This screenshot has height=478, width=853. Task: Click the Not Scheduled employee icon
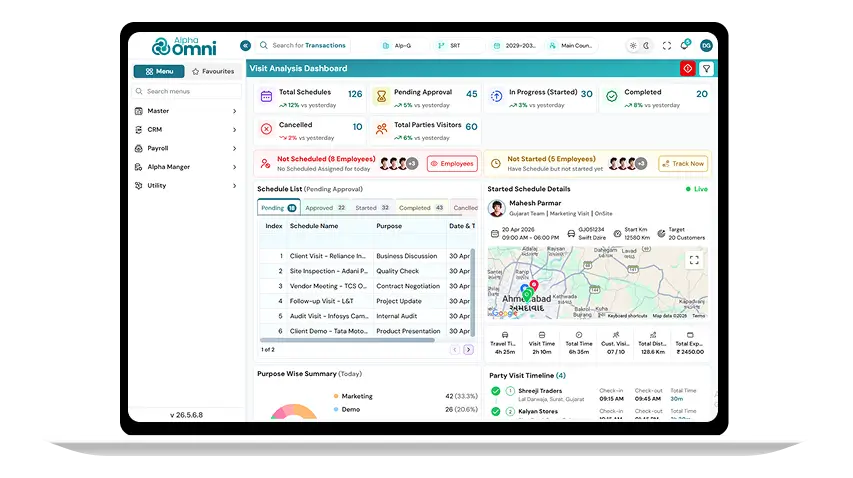[x=265, y=163]
